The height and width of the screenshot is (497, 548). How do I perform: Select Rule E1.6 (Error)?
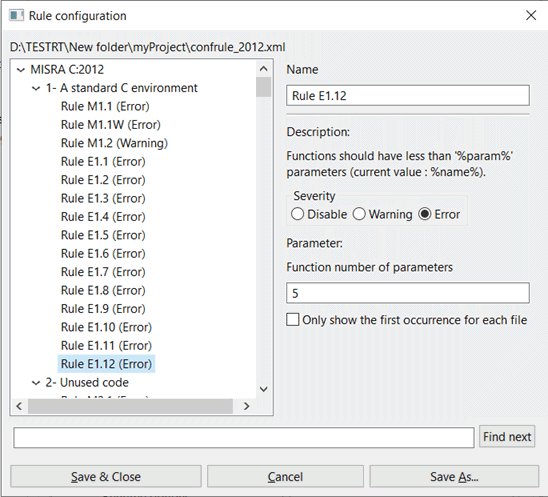103,254
